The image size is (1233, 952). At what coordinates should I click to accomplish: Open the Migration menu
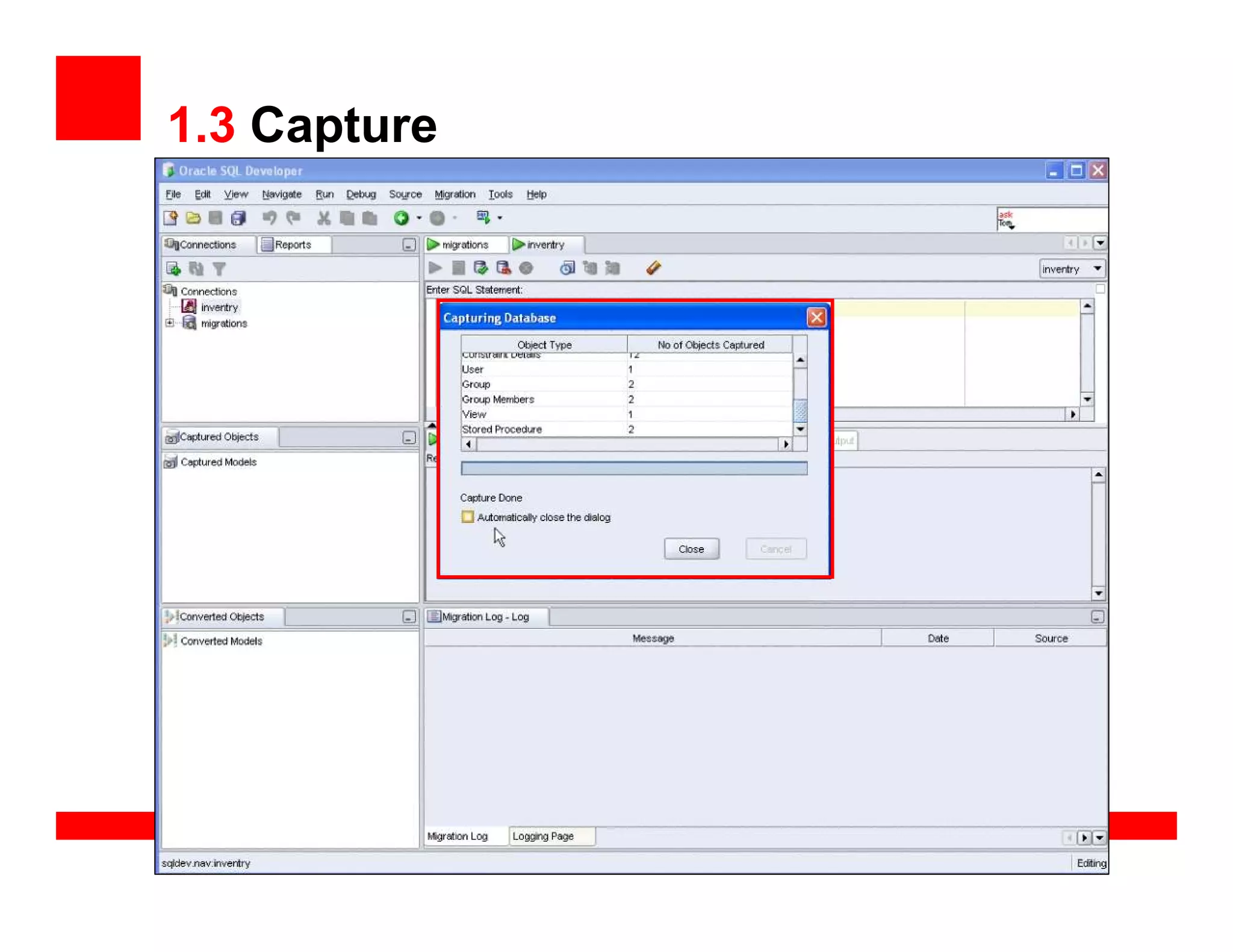click(x=455, y=194)
